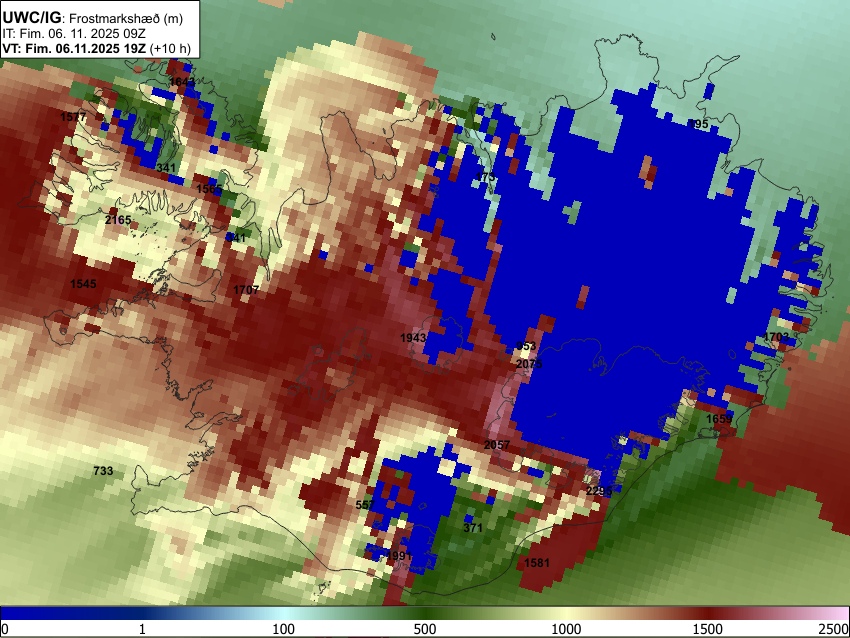Select the 1707 label on the map
The width and height of the screenshot is (850, 638).
click(x=246, y=290)
